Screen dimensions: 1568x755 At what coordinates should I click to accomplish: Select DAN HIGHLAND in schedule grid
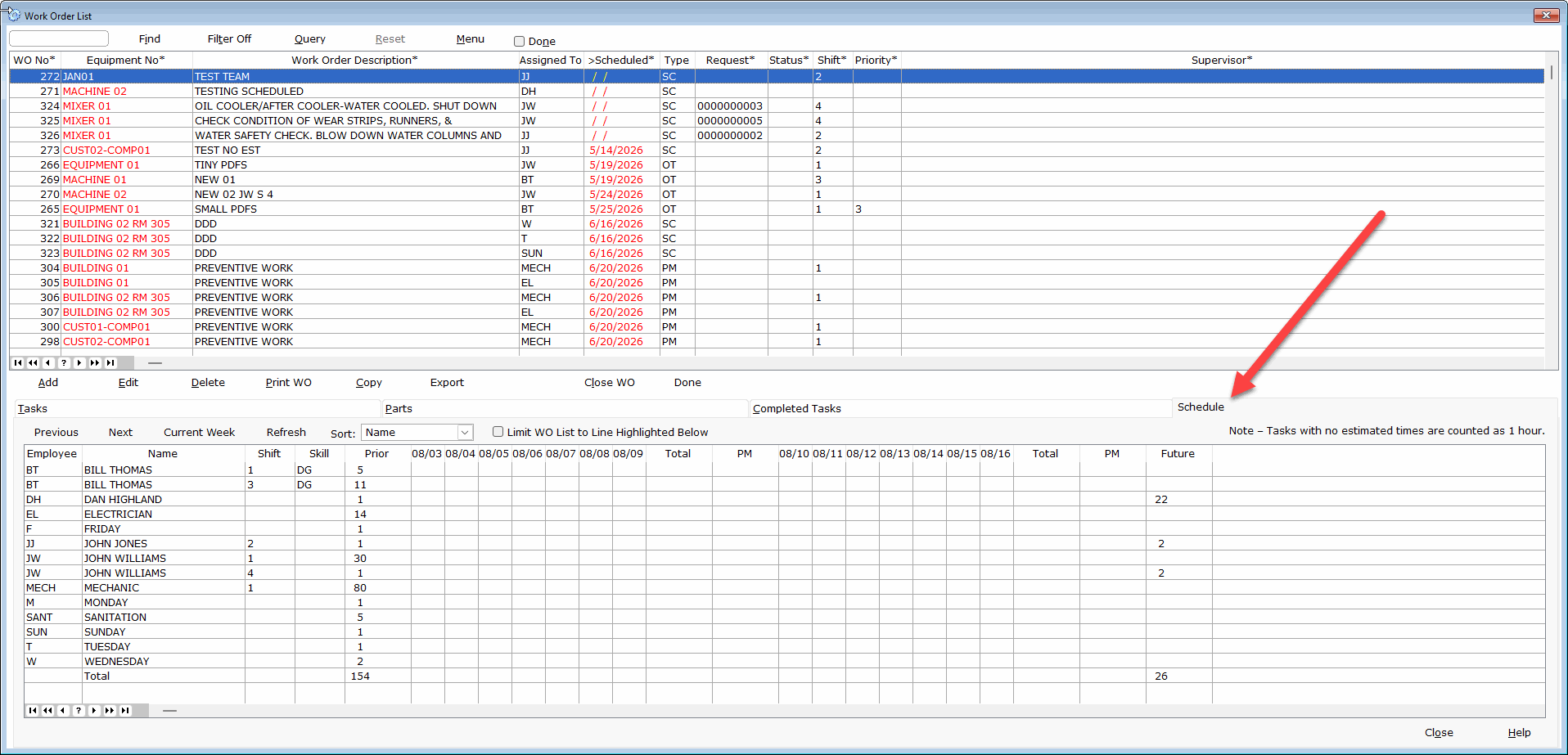pyautogui.click(x=784, y=499)
